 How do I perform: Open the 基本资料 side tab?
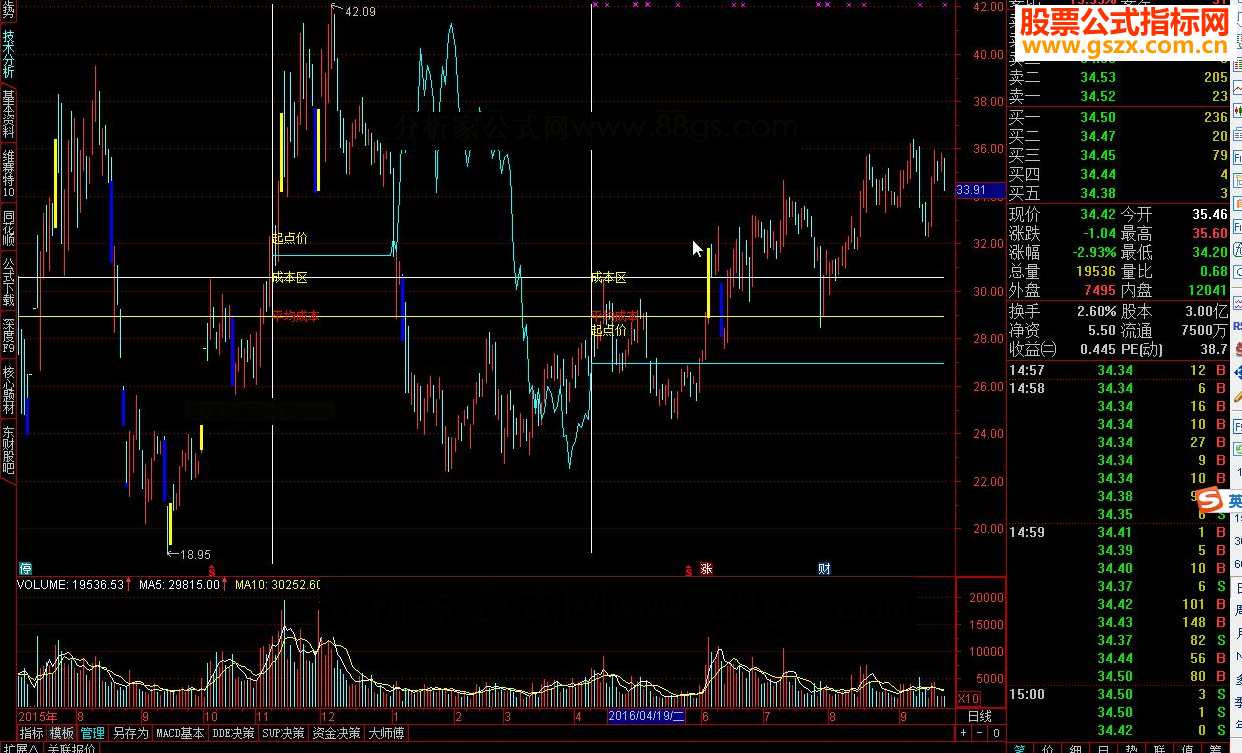(8, 114)
